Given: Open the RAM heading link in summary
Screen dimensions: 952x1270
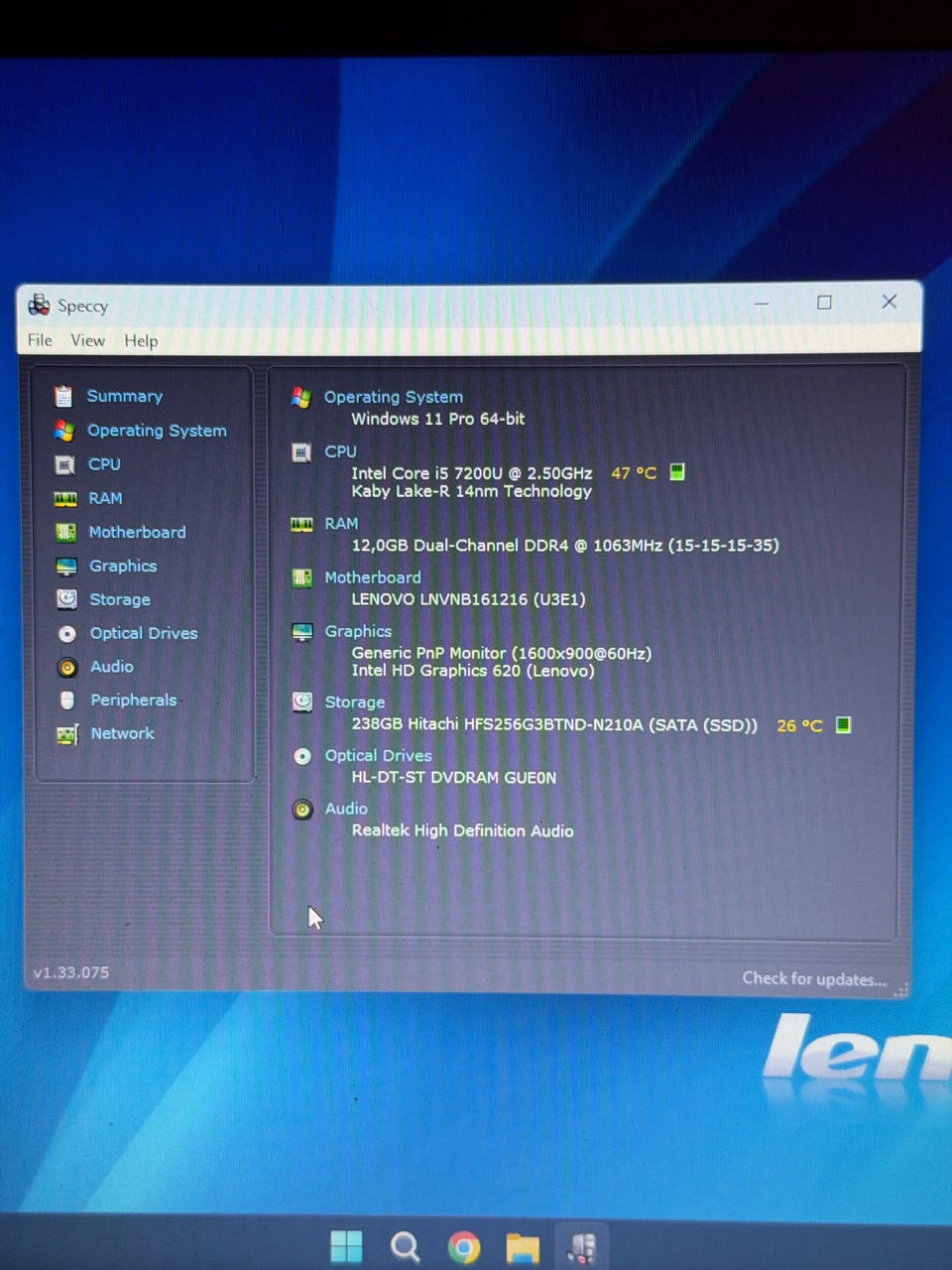Looking at the screenshot, I should 341,524.
